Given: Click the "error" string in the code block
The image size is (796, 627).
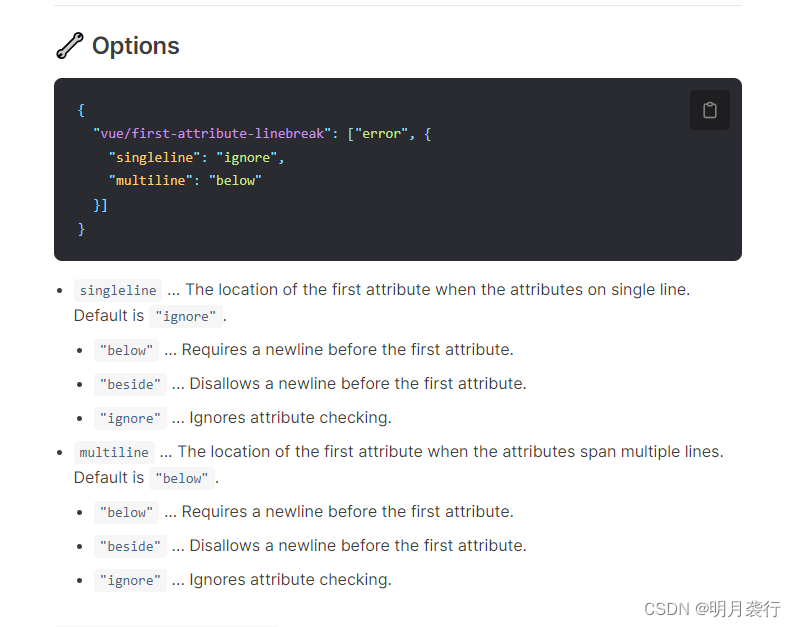Looking at the screenshot, I should (380, 133).
